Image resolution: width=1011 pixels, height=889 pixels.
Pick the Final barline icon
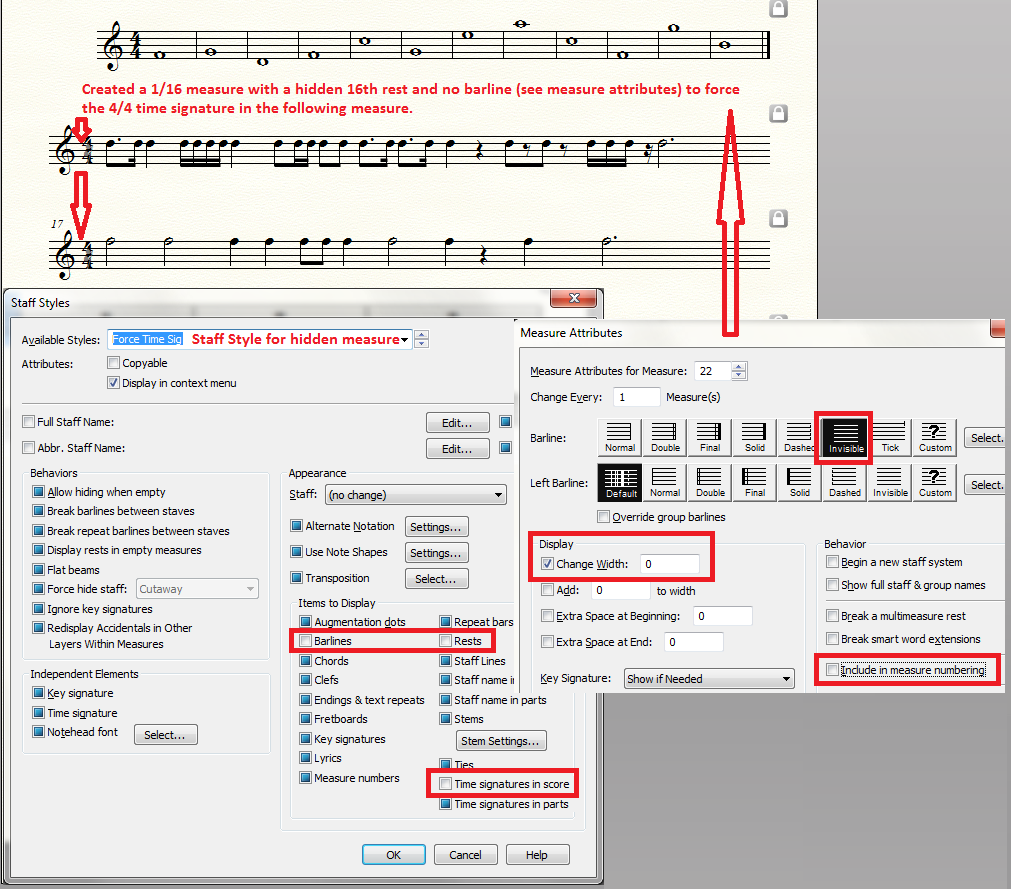coord(710,437)
